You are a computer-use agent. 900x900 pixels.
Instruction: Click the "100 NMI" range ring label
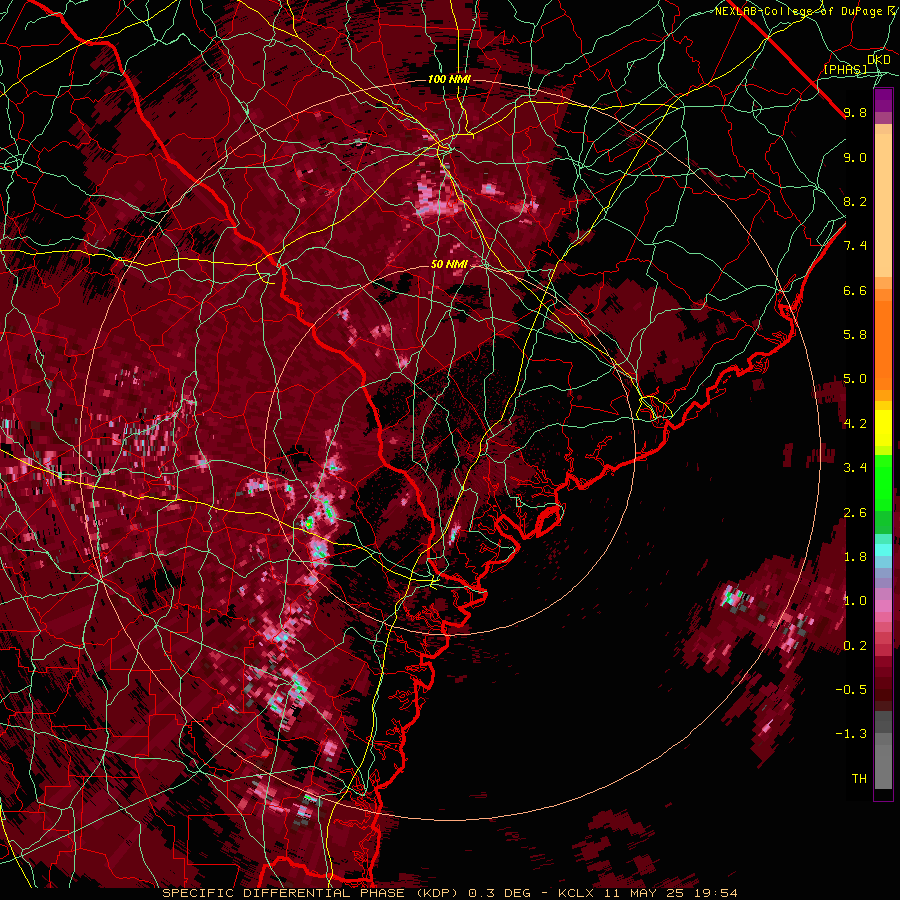[x=449, y=79]
